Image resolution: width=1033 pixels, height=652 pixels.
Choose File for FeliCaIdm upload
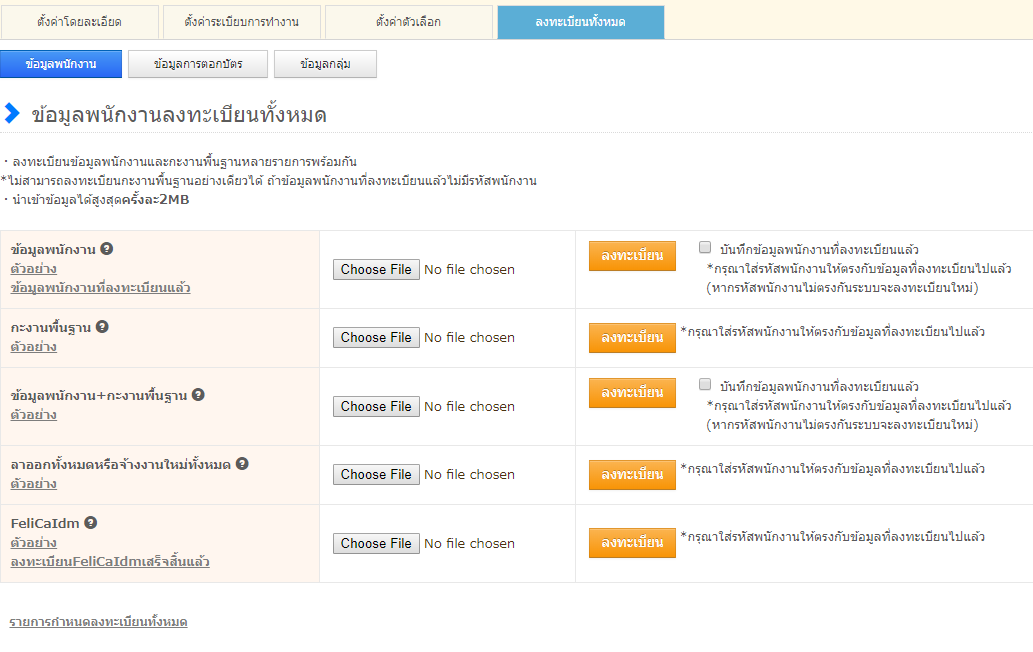tap(376, 543)
